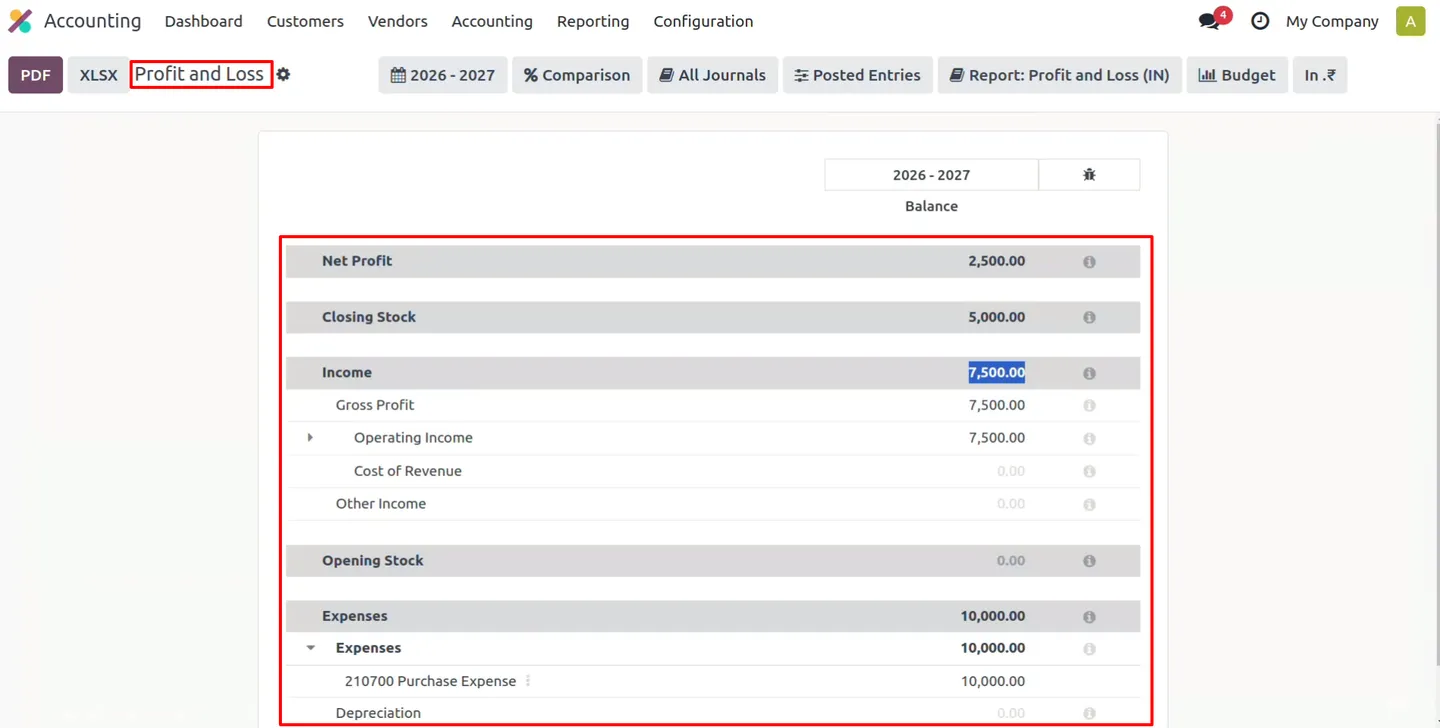Click the Net Profit row label

(357, 261)
